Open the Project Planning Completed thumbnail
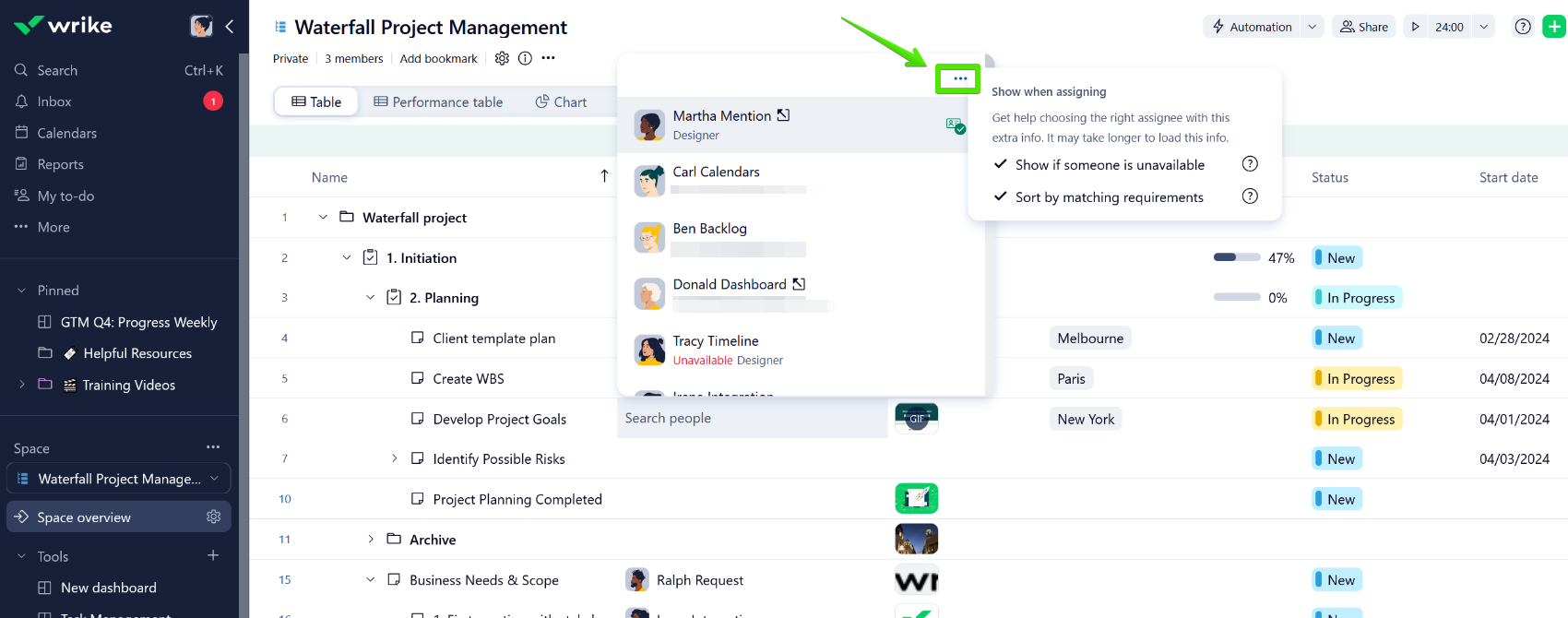 [917, 498]
